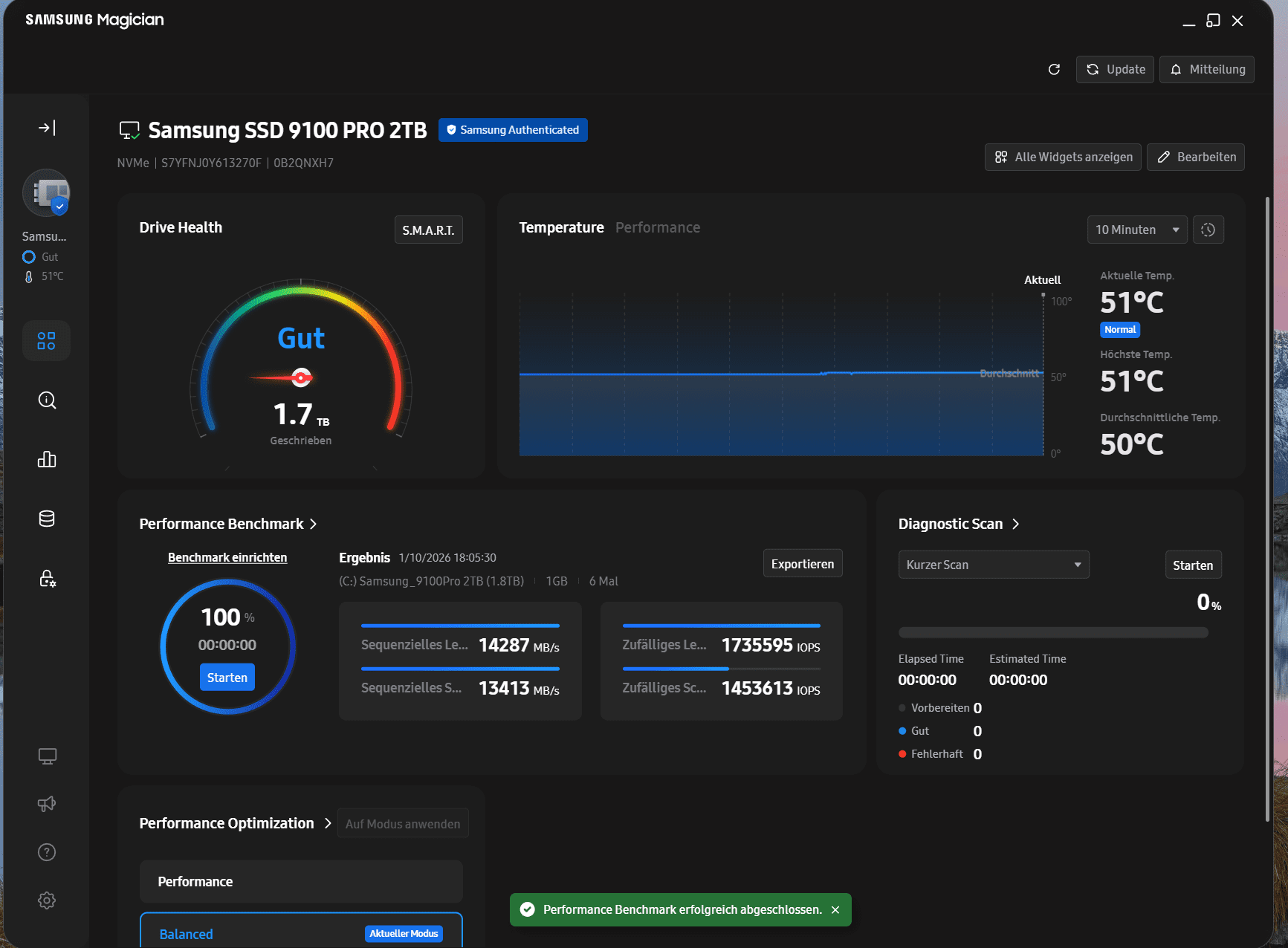Click the Fehlerhaft red legend entry
The height and width of the screenshot is (948, 1288).
[x=940, y=754]
